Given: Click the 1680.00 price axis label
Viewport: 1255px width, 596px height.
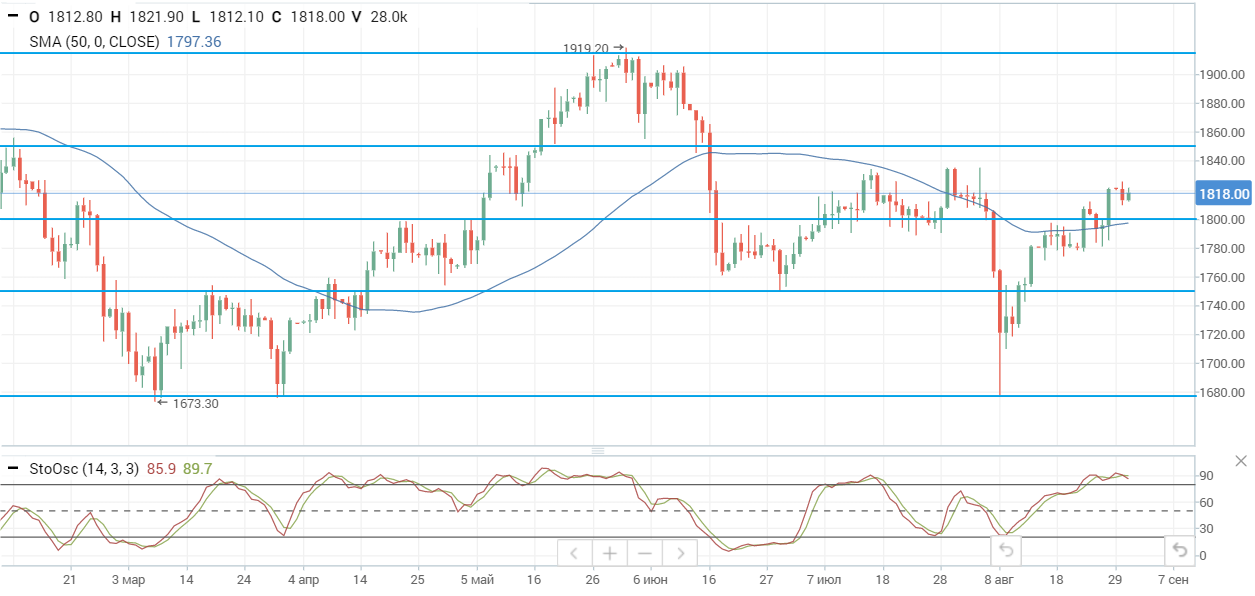Looking at the screenshot, I should [1223, 392].
